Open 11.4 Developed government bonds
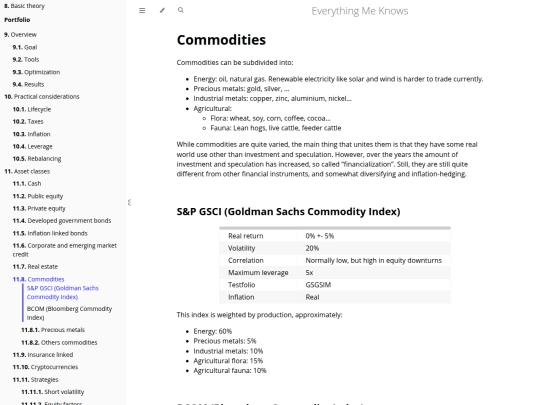This screenshot has height=405, width=540. pyautogui.click(x=62, y=220)
